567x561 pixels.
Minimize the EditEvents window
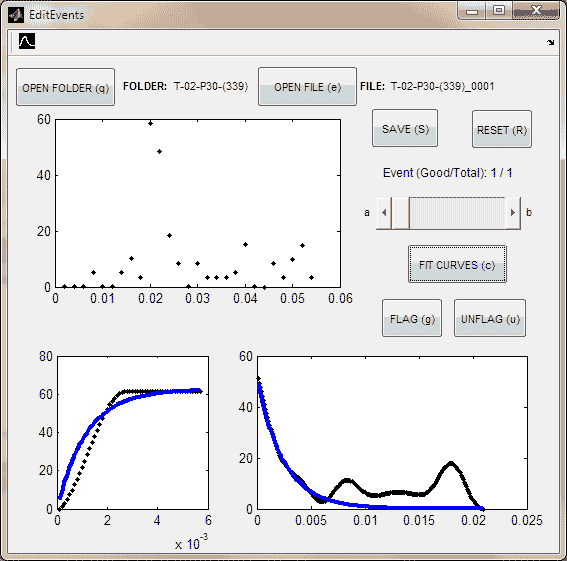[472, 10]
